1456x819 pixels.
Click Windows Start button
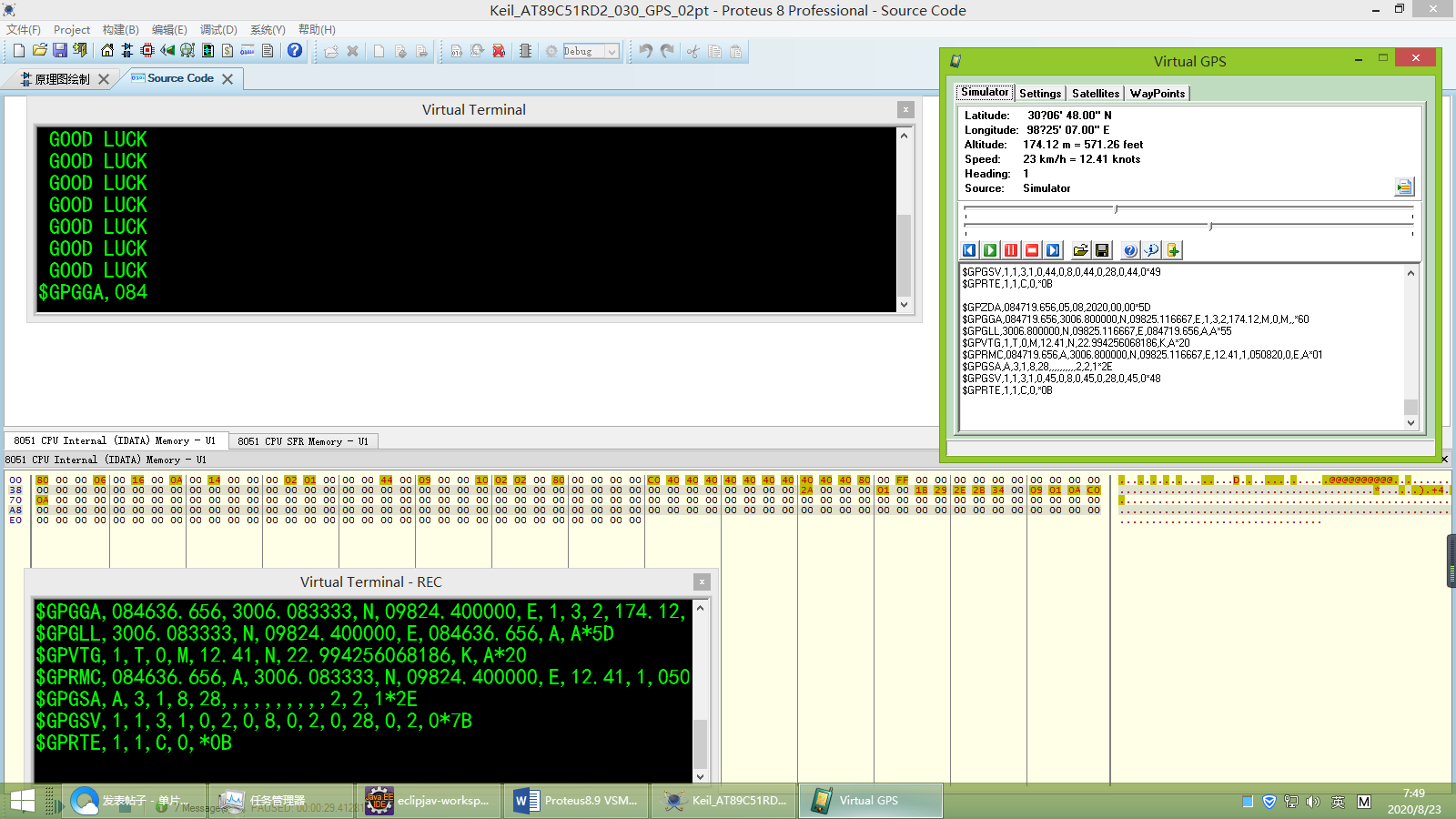22,802
